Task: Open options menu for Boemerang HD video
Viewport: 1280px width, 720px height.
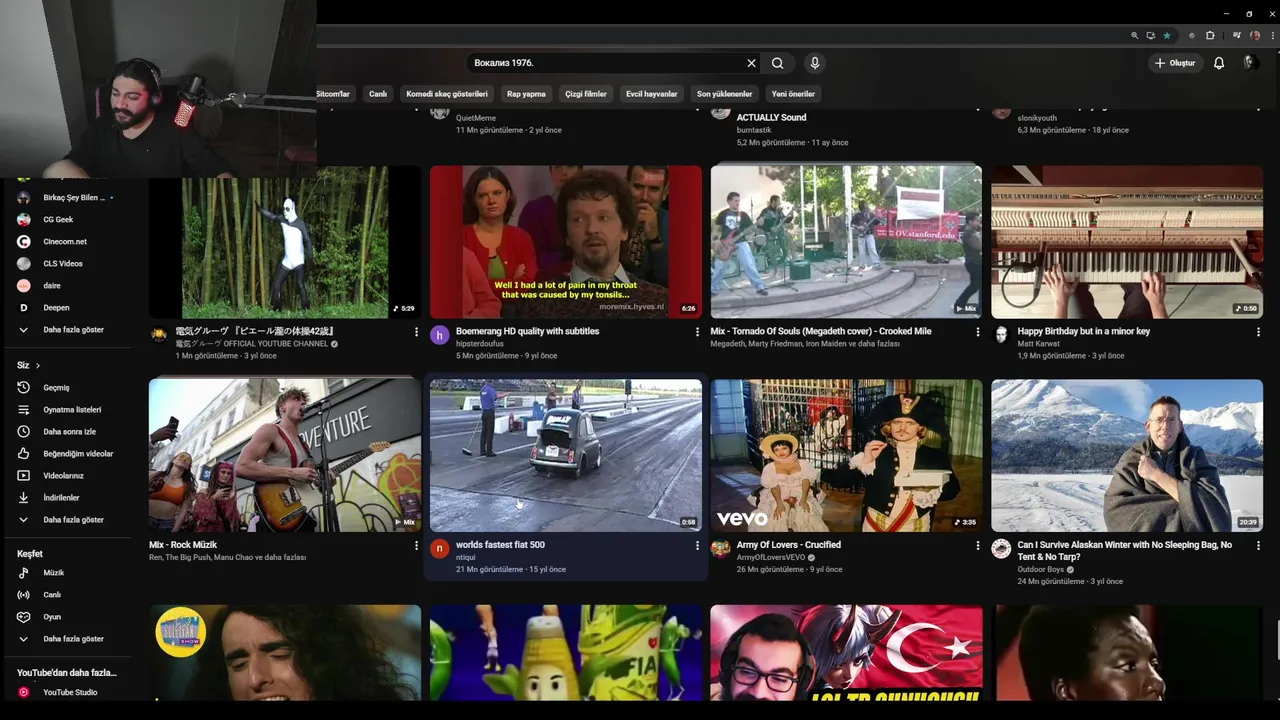Action: pyautogui.click(x=697, y=332)
